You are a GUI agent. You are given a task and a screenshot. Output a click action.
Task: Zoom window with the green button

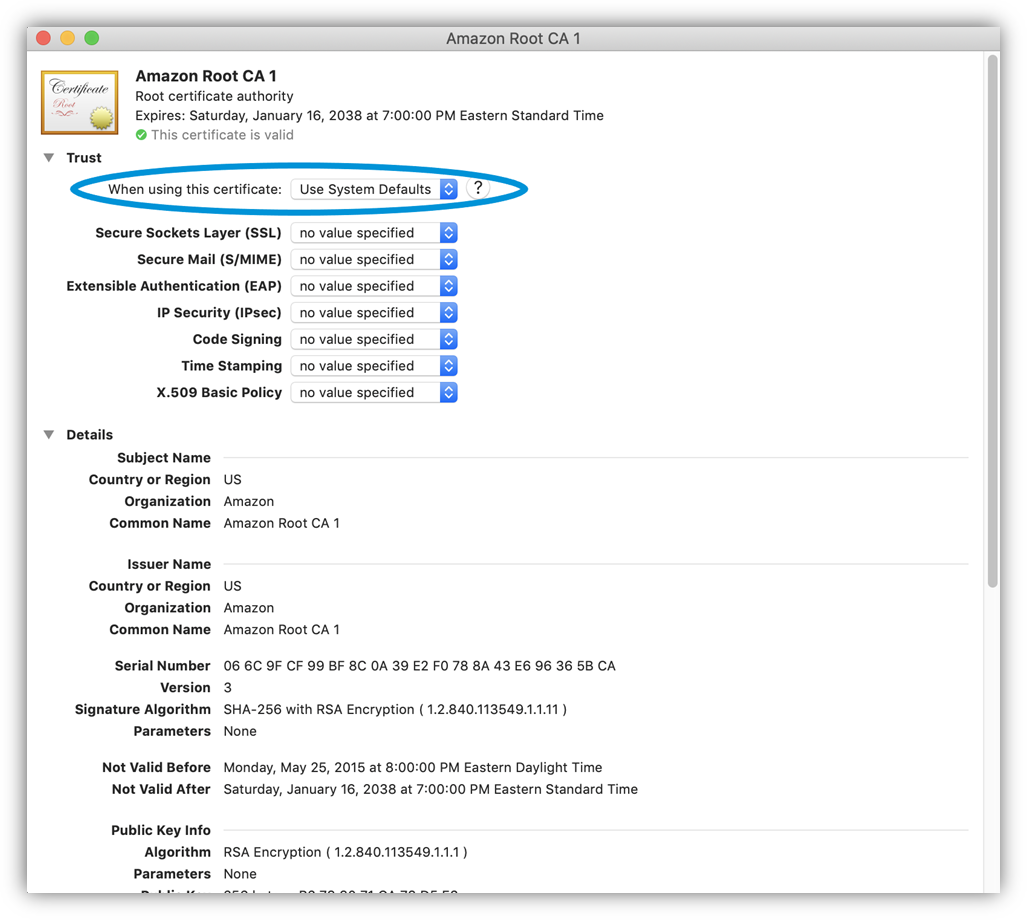coord(92,38)
